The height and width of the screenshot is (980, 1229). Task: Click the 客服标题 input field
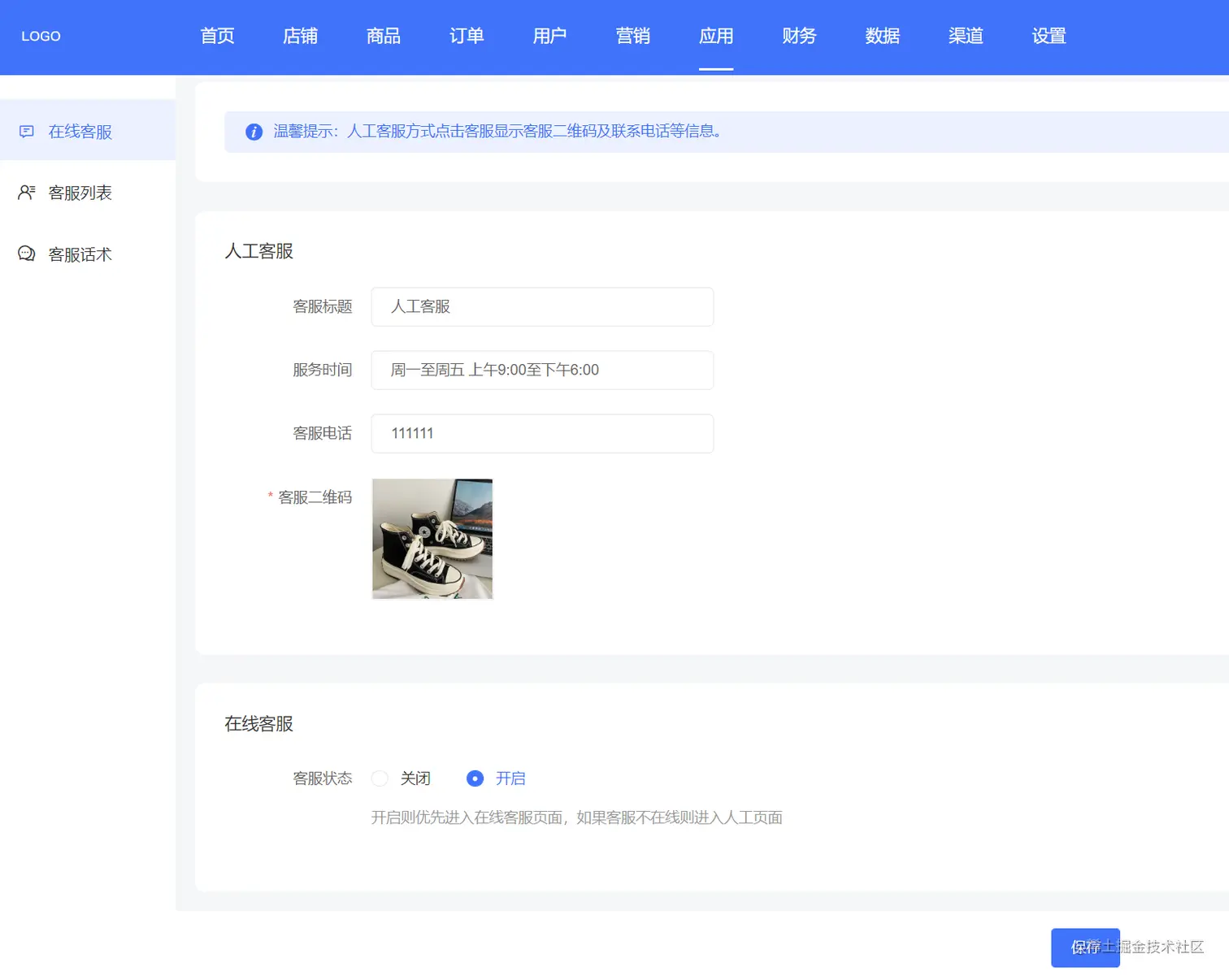point(542,306)
